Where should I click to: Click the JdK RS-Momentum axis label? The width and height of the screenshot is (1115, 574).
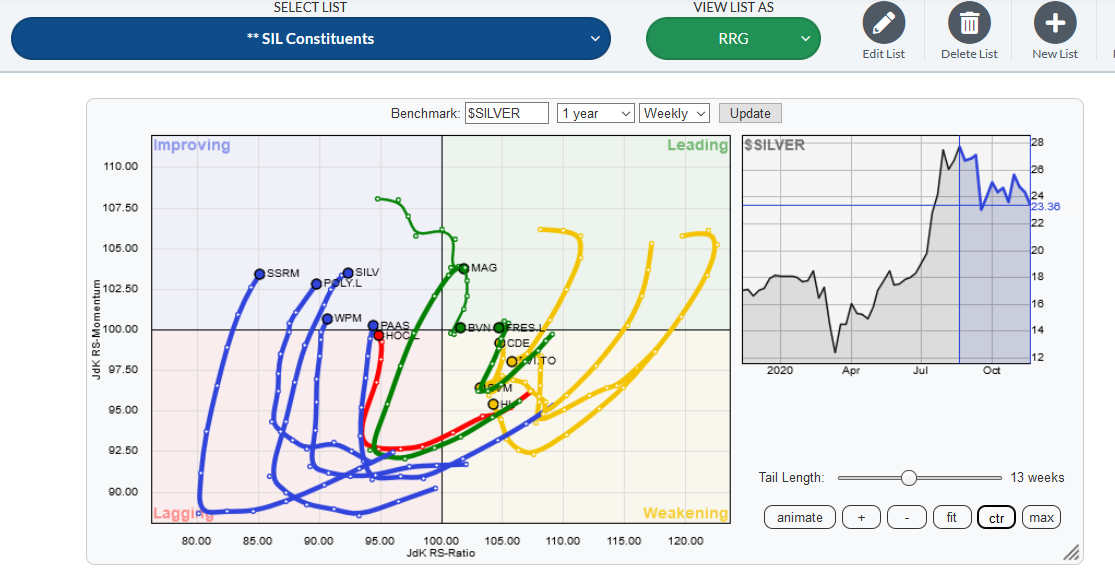tap(96, 329)
